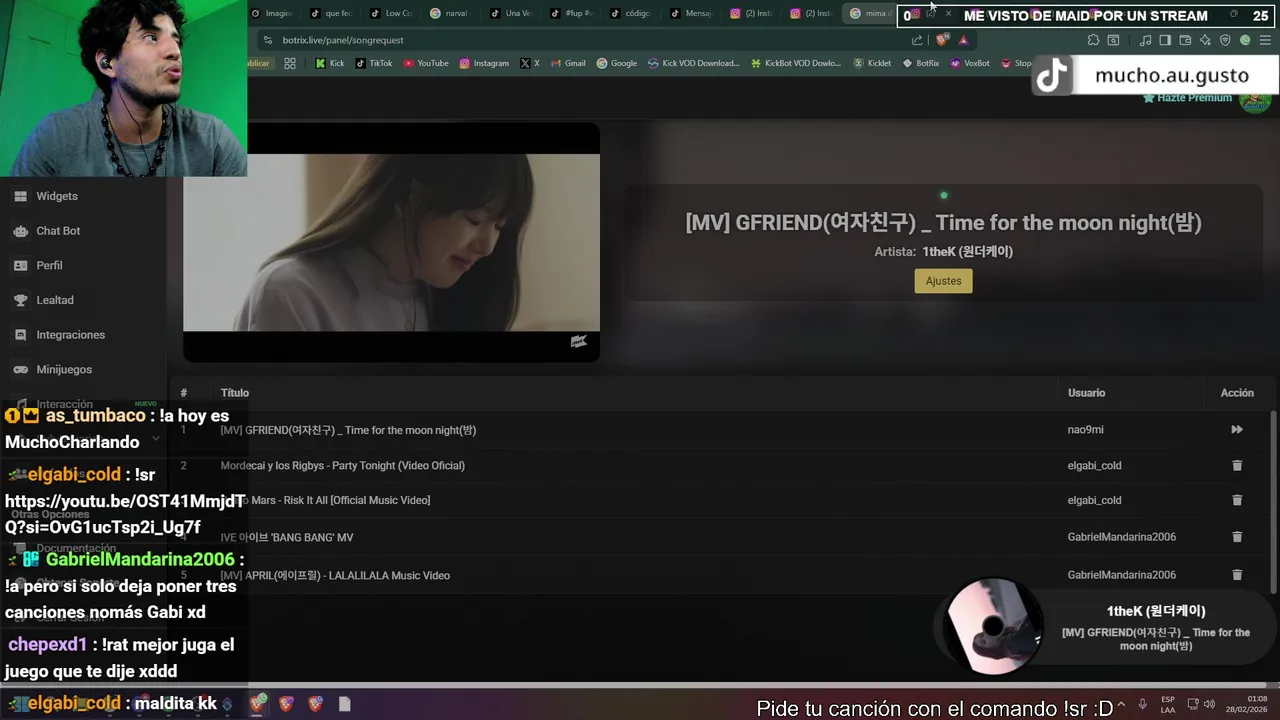Viewport: 1280px width, 720px height.
Task: Delete Risk It All song request
Action: 1237,500
